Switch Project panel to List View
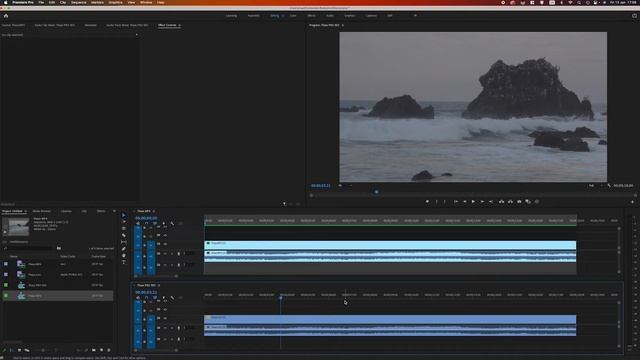Viewport: 640px width, 360px height. click(11, 350)
